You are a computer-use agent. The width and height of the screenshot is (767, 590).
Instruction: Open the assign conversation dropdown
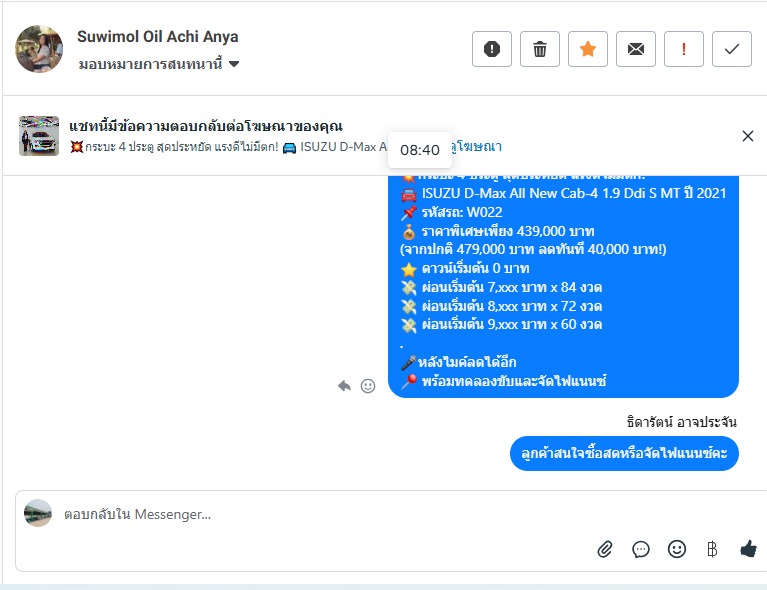(159, 64)
